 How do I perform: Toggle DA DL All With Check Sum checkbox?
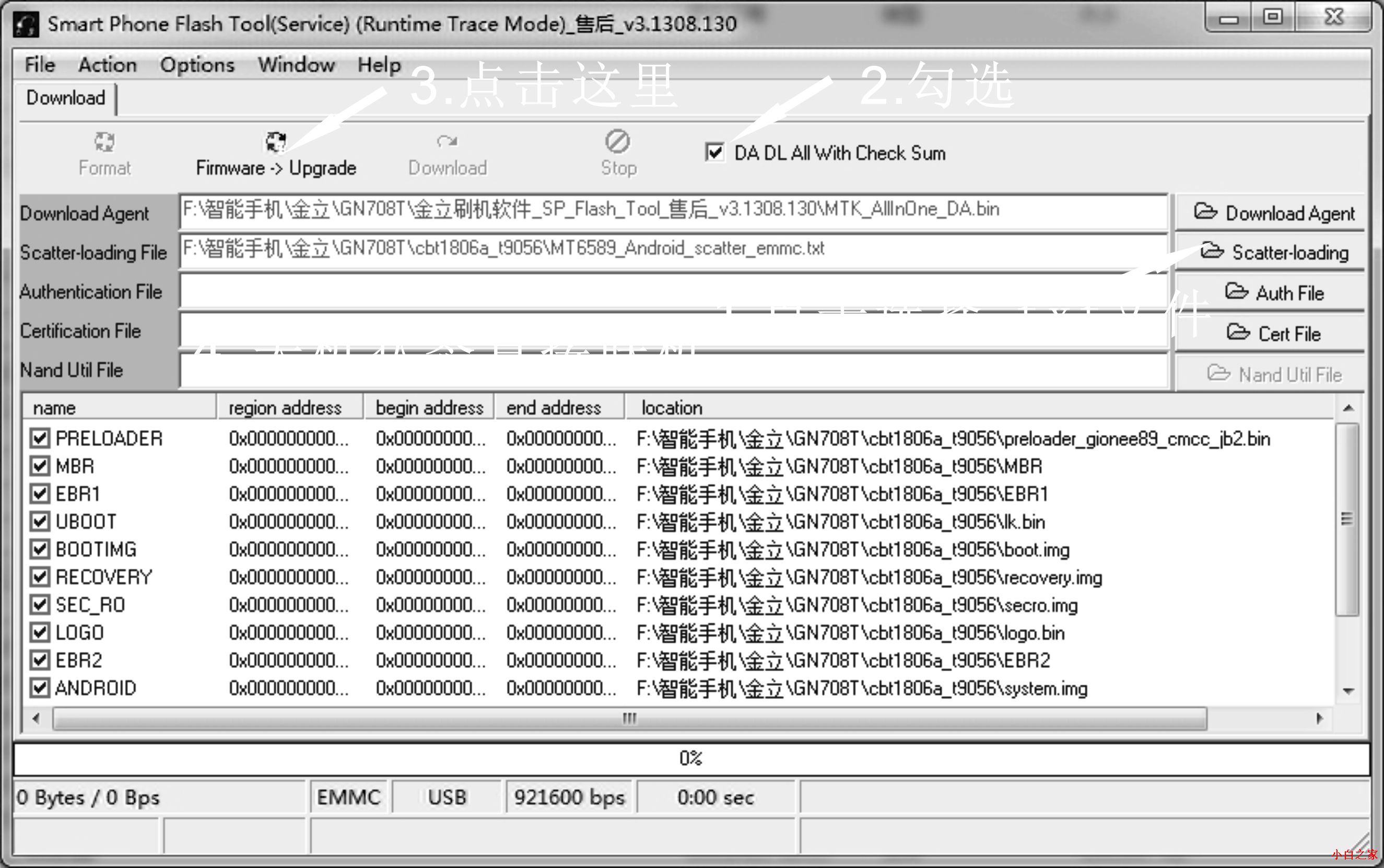(x=714, y=153)
